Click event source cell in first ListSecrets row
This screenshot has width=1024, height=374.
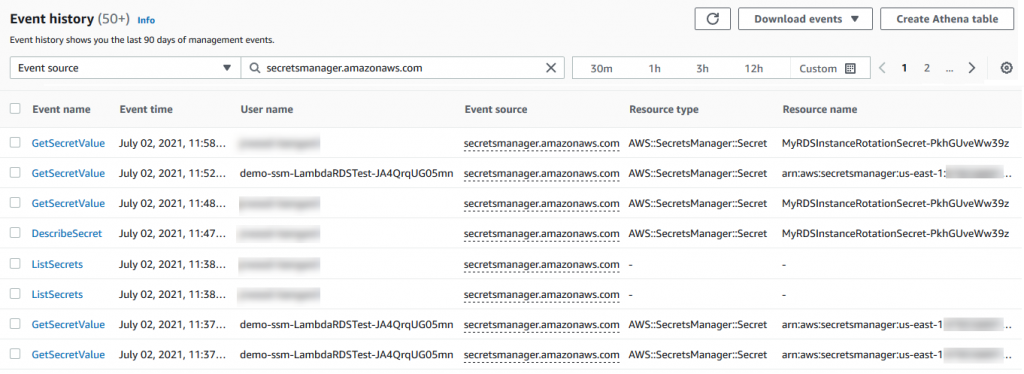click(x=541, y=264)
